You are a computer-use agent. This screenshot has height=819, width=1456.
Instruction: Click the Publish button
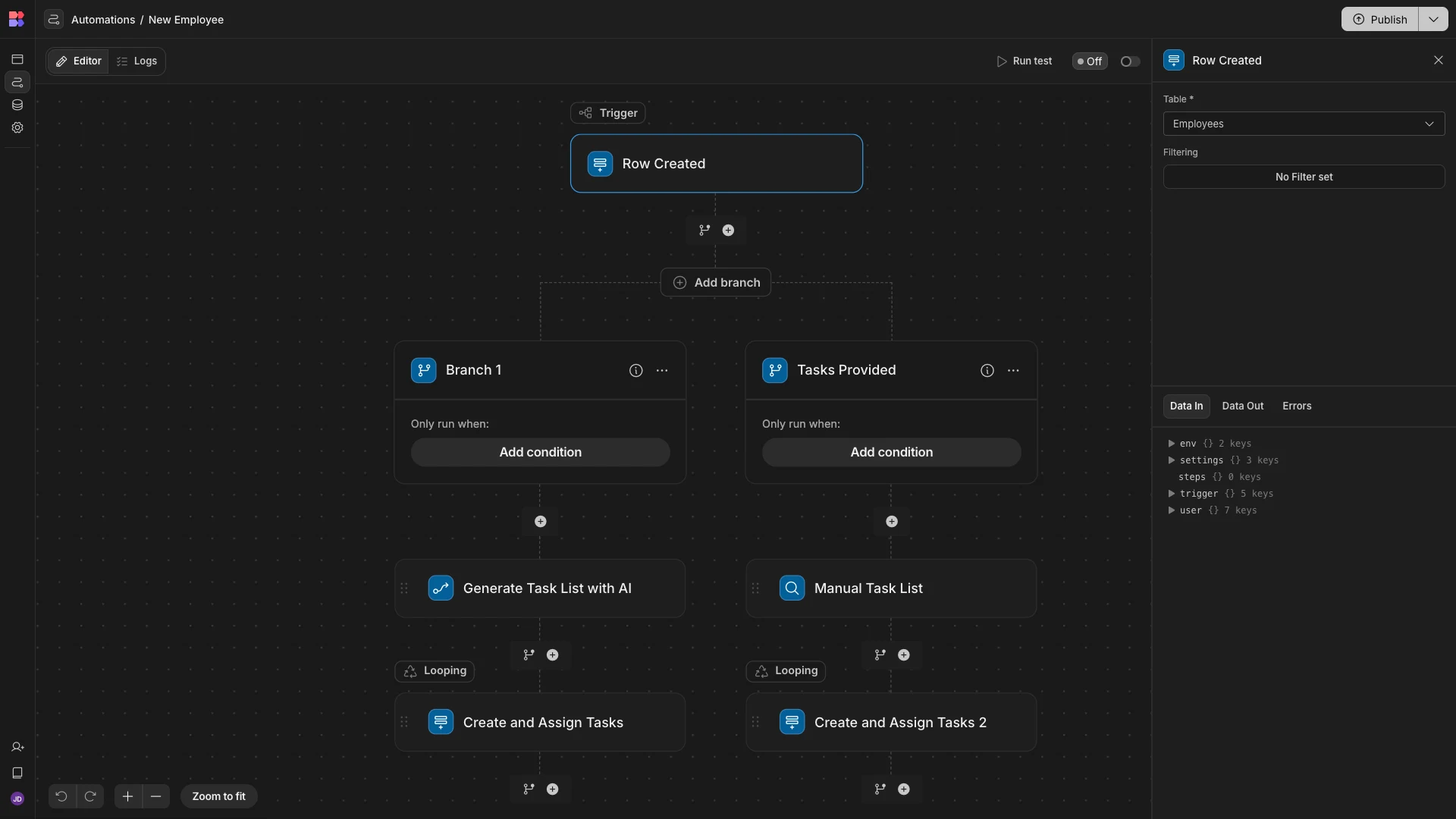(1380, 19)
